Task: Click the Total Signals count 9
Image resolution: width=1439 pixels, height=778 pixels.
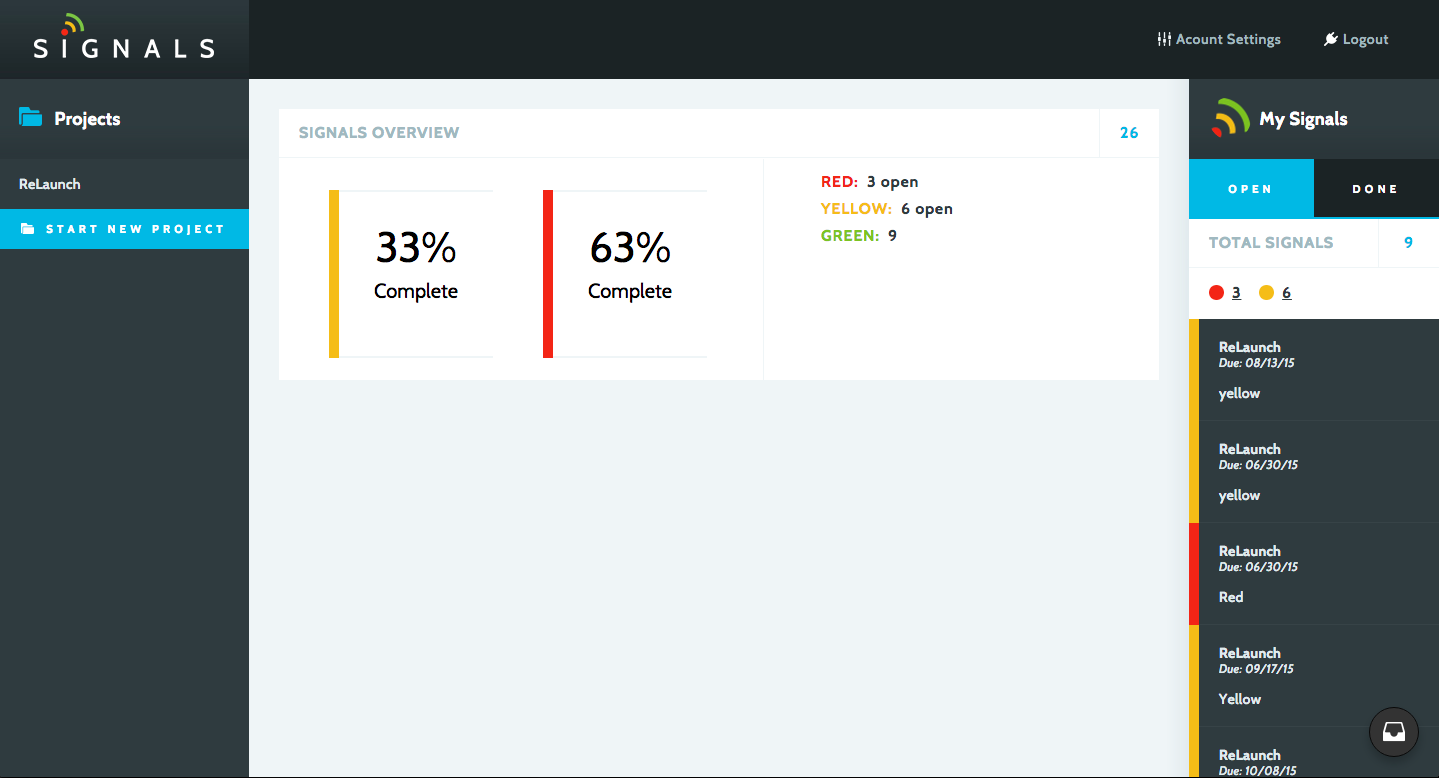Action: tap(1408, 243)
